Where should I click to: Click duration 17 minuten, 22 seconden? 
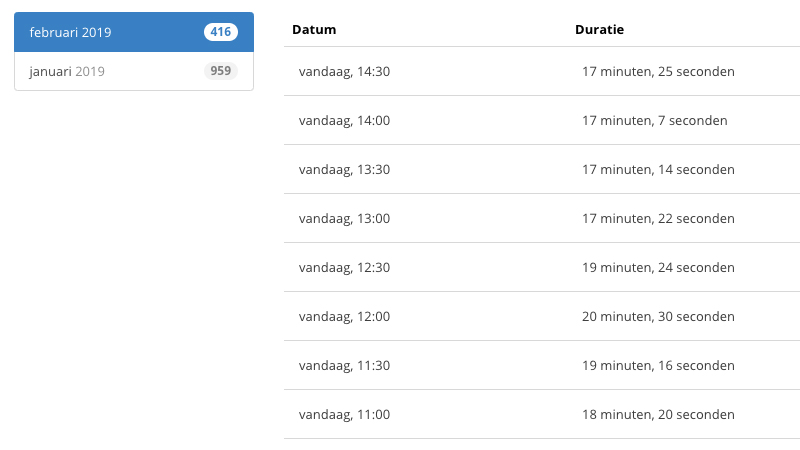(658, 218)
